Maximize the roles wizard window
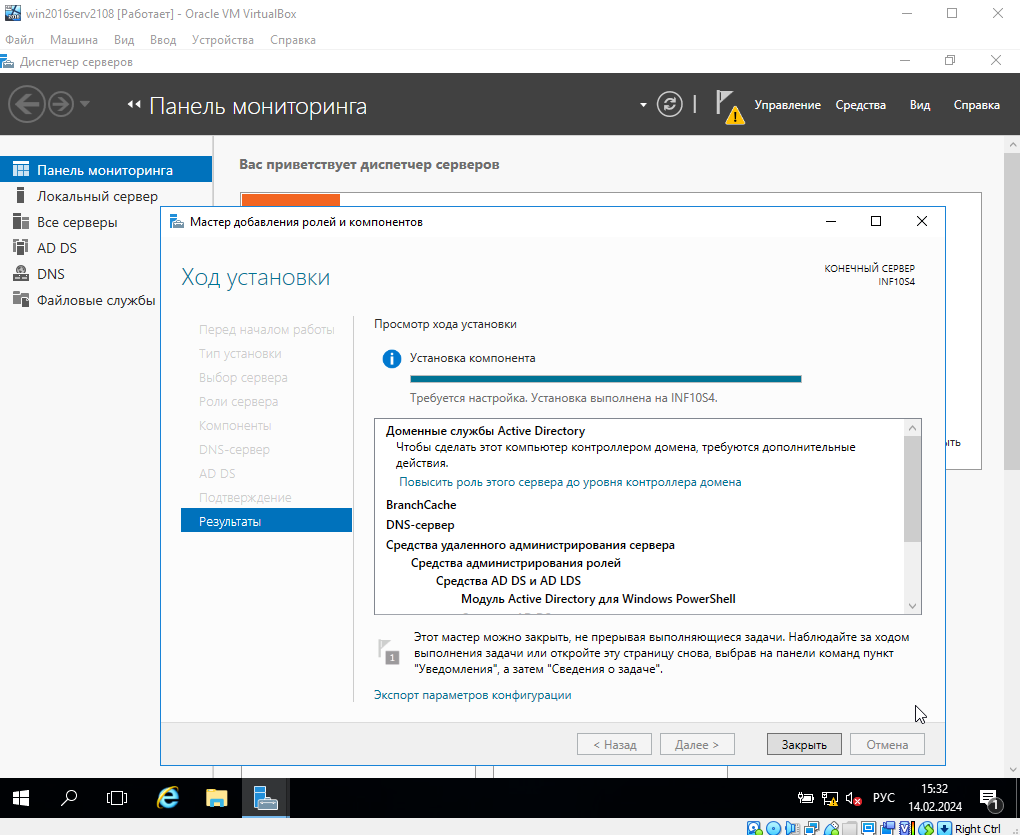The height and width of the screenshot is (835, 1020). [876, 221]
